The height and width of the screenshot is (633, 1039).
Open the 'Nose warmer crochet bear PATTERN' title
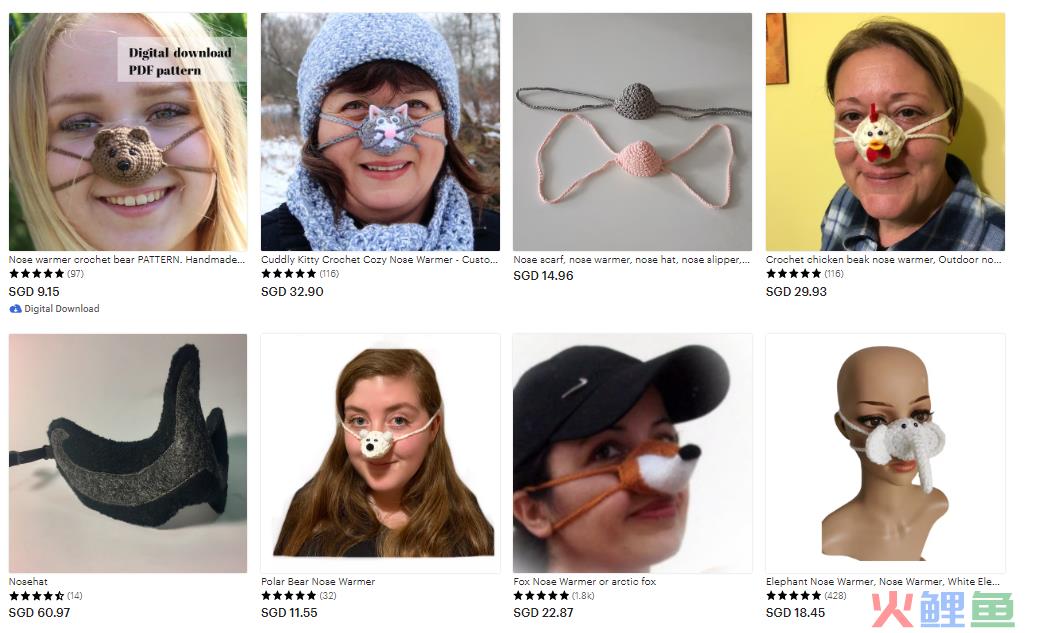[x=127, y=260]
